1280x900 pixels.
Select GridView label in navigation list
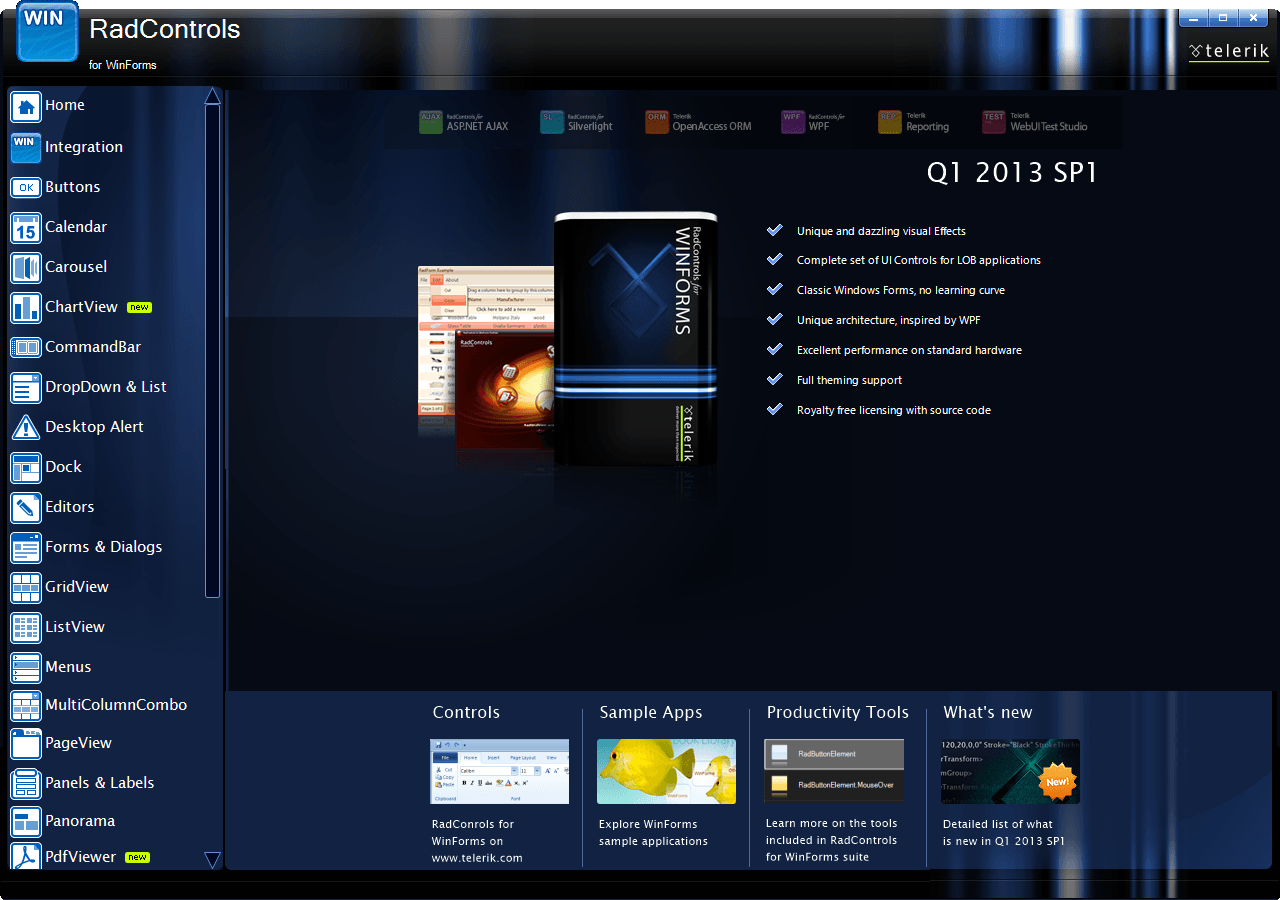coord(77,587)
